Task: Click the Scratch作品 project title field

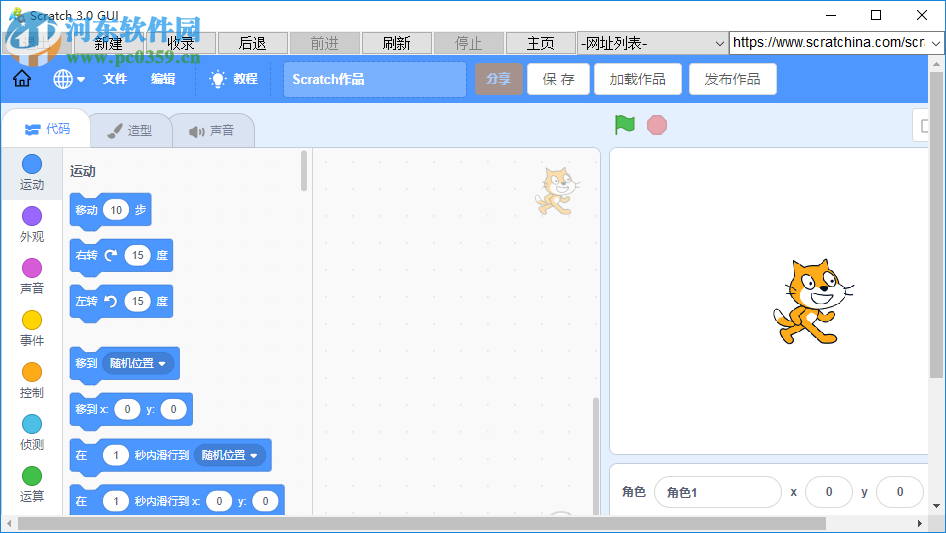Action: pyautogui.click(x=375, y=79)
